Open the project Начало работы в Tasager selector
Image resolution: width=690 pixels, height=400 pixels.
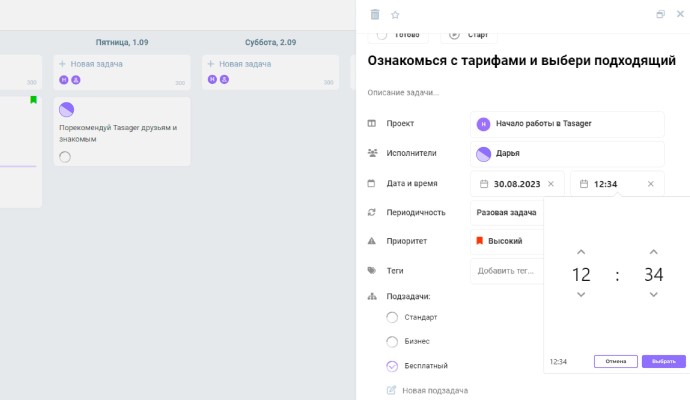566,124
